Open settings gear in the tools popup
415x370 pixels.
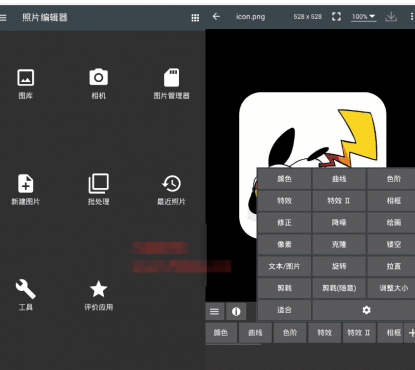(x=366, y=310)
